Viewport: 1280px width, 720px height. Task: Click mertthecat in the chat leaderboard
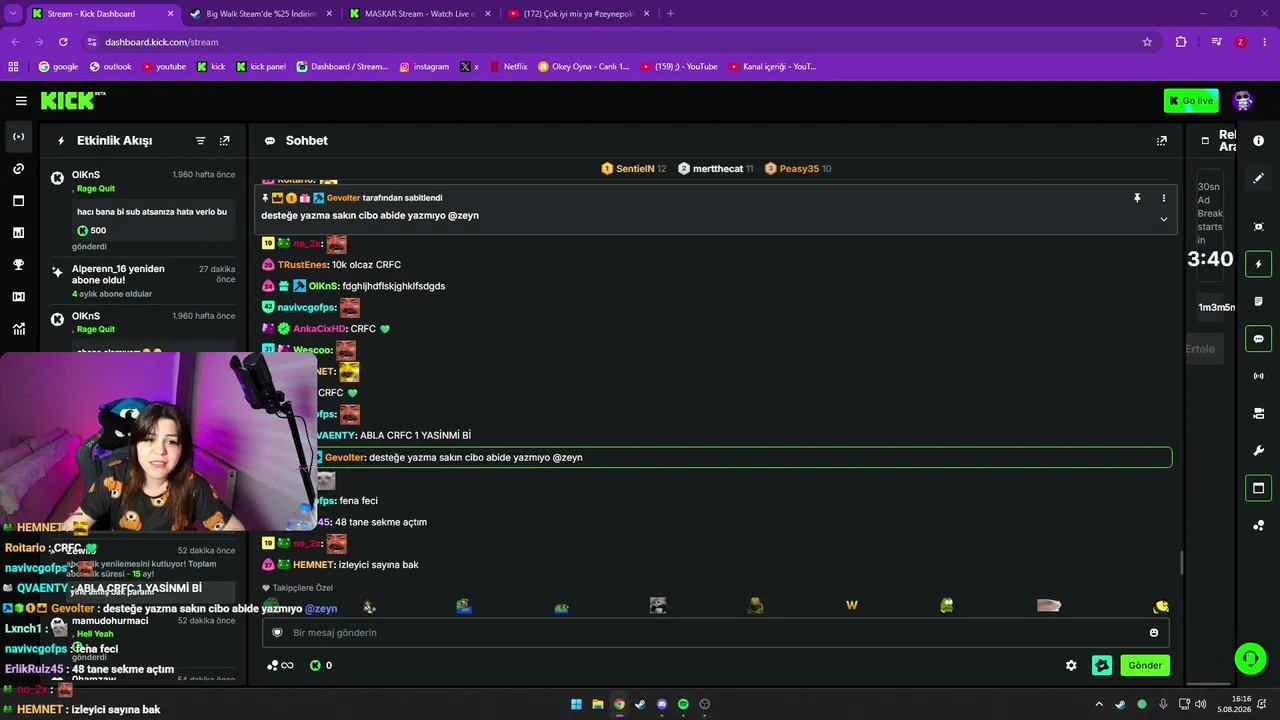716,169
